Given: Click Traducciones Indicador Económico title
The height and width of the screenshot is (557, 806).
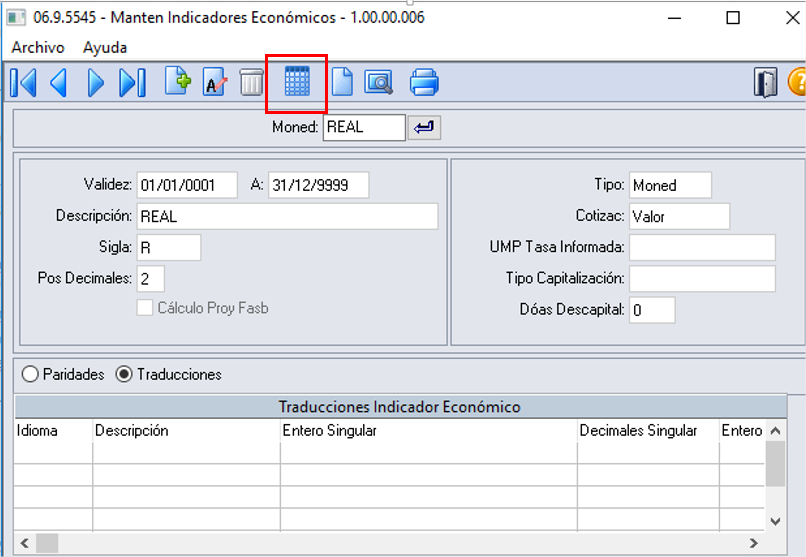Looking at the screenshot, I should point(399,407).
